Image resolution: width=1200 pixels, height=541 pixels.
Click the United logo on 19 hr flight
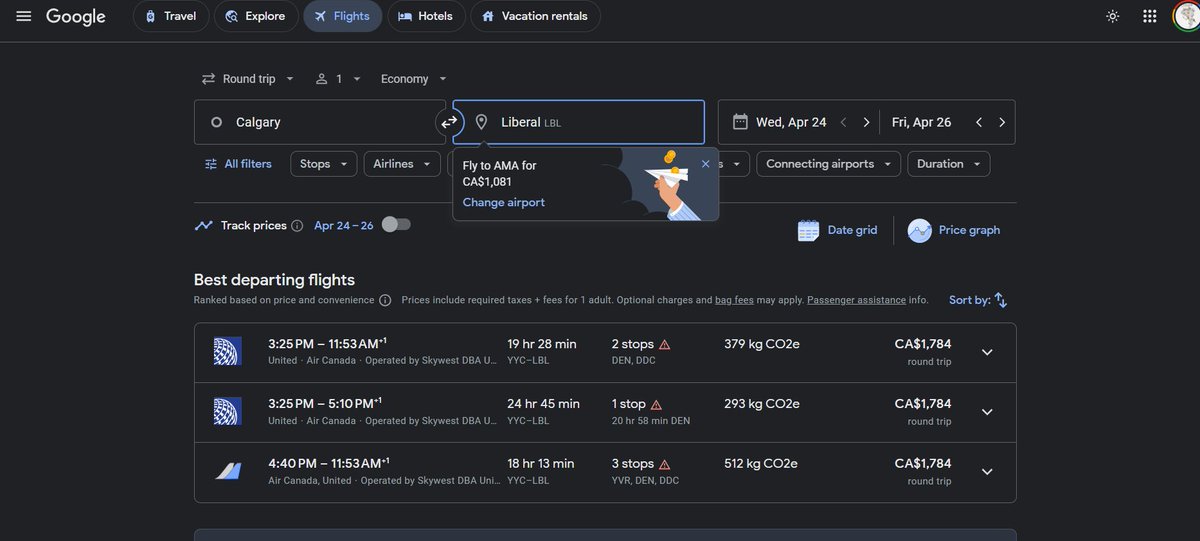(228, 351)
